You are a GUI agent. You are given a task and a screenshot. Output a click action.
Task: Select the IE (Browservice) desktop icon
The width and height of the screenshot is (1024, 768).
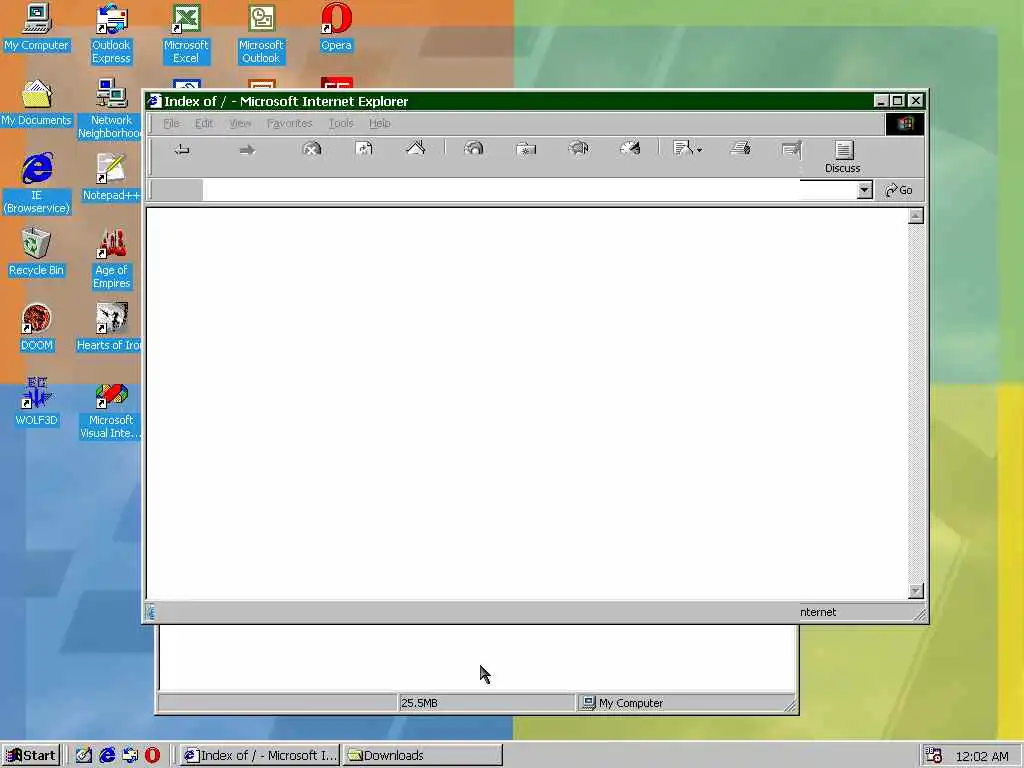37,184
